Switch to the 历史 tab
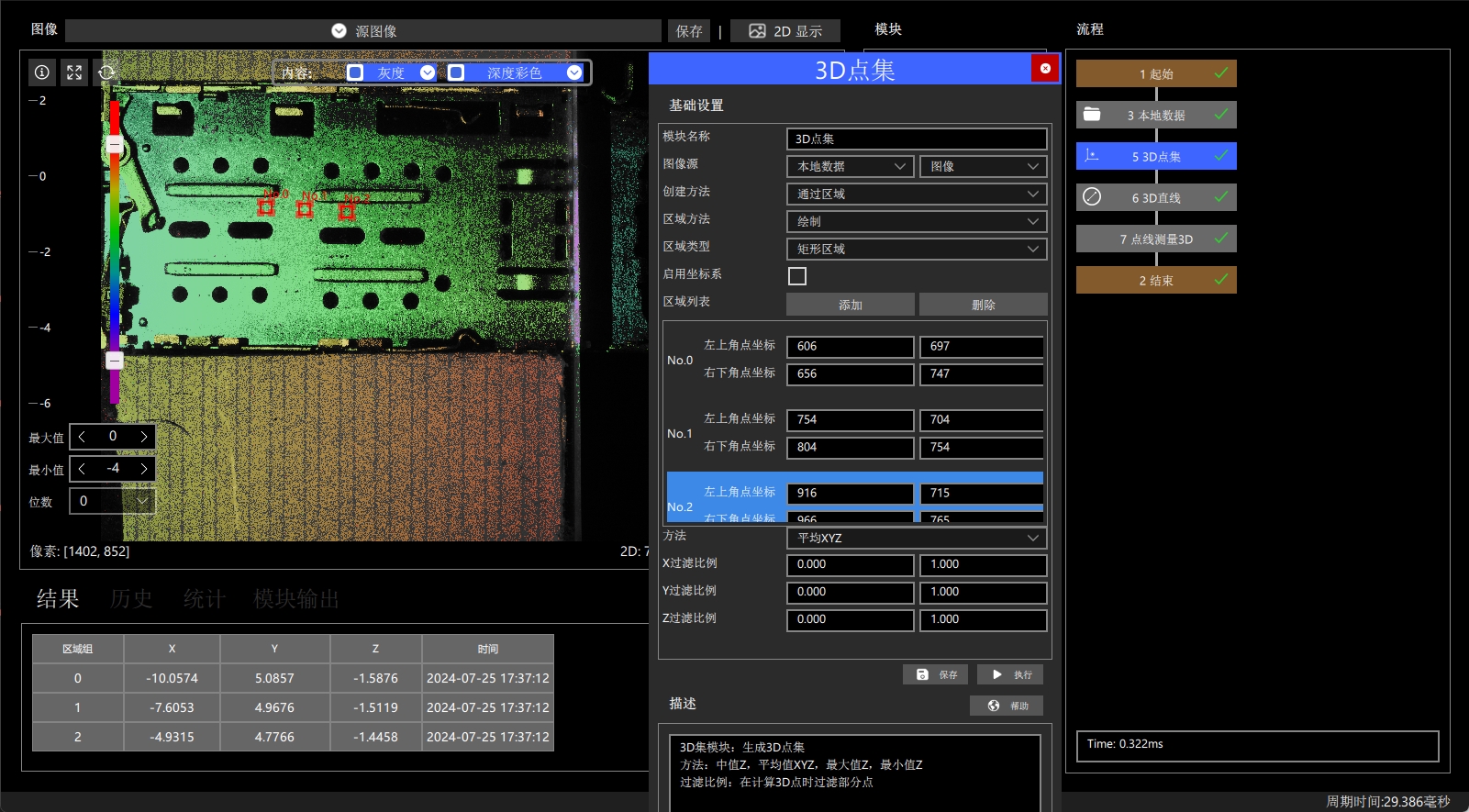 pyautogui.click(x=131, y=599)
